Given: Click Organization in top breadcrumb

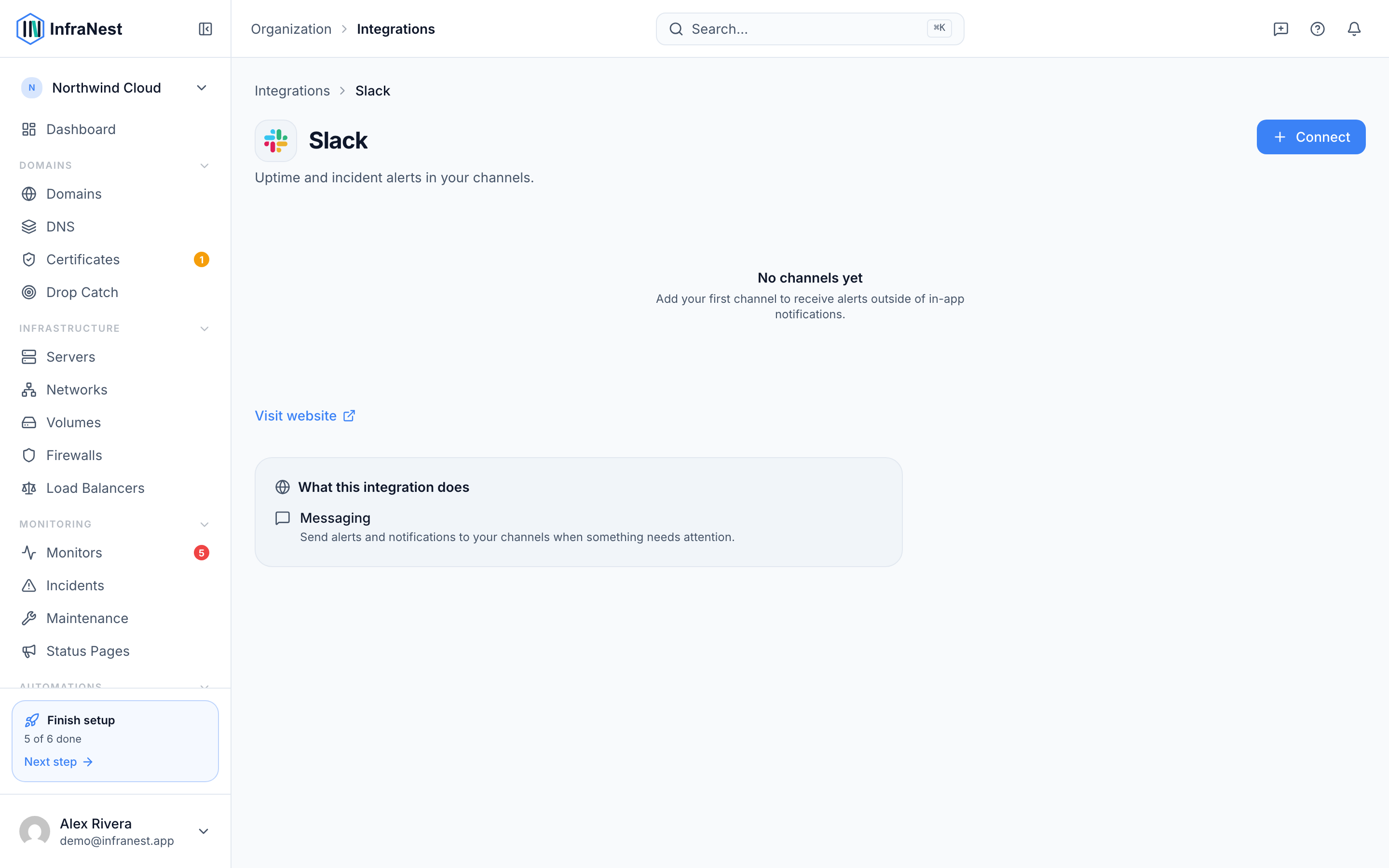Looking at the screenshot, I should tap(291, 29).
